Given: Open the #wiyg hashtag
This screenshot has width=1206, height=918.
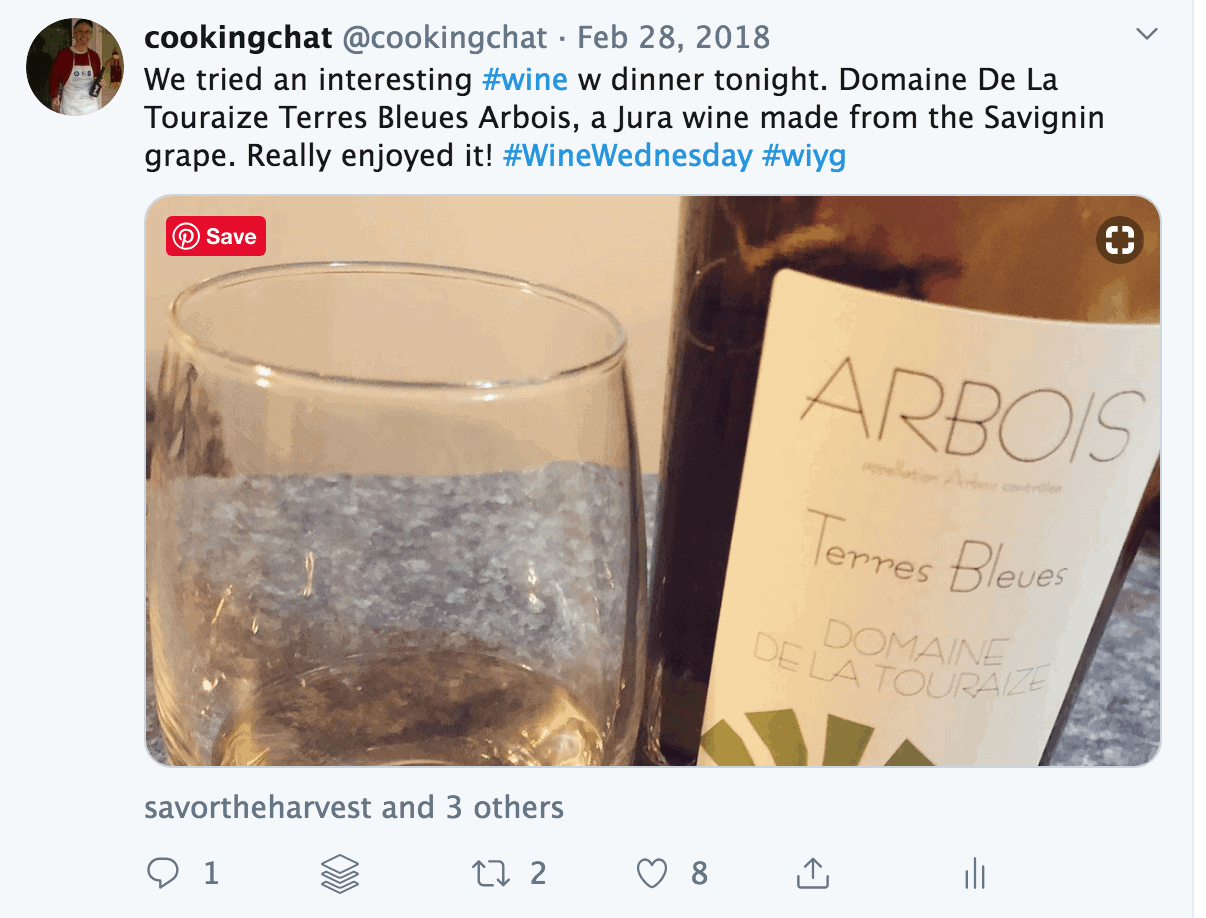Looking at the screenshot, I should pyautogui.click(x=803, y=157).
